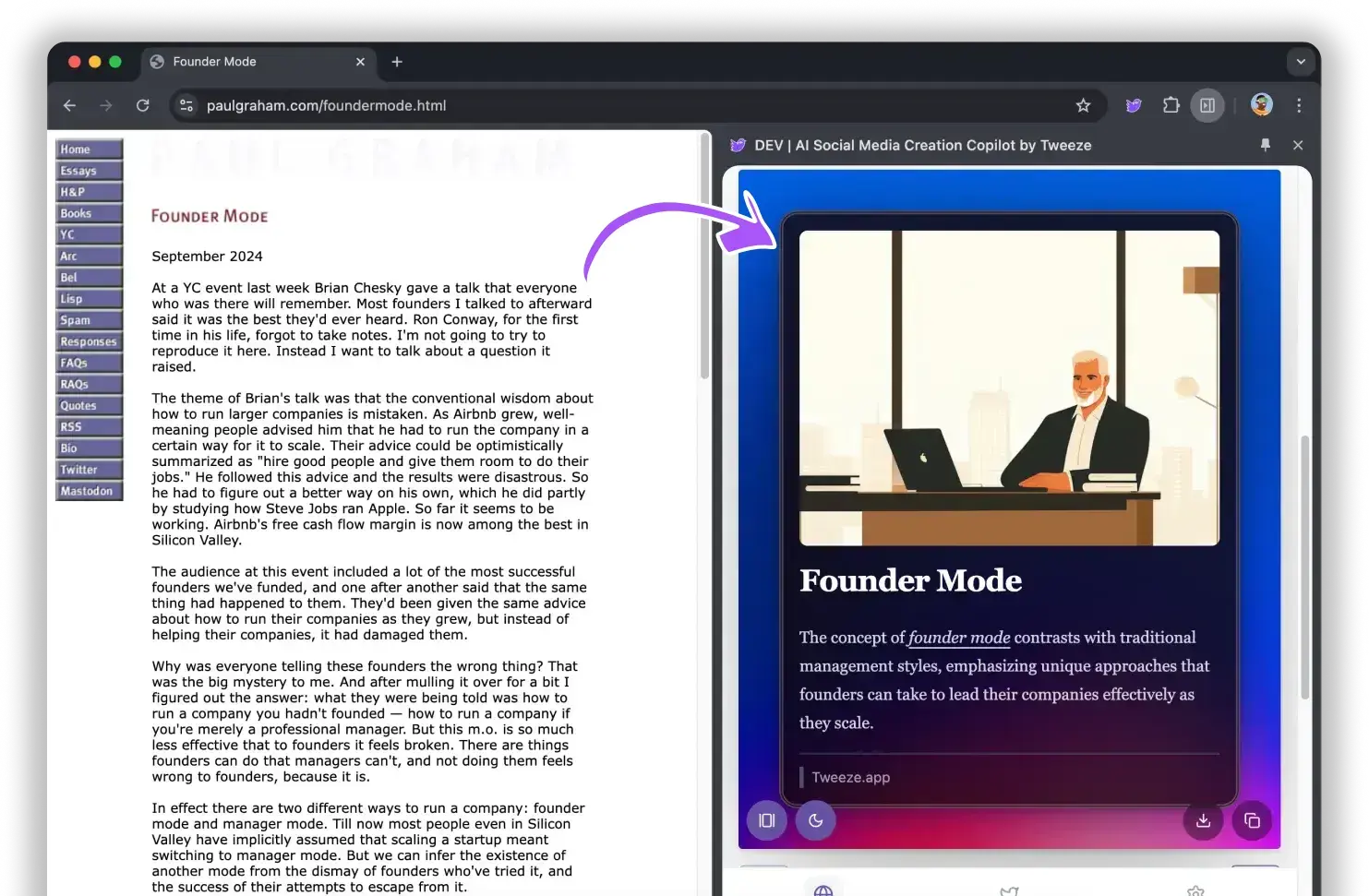Screen dimensions: 1369x896
Task: Open a new tab with plus button
Action: (x=397, y=62)
